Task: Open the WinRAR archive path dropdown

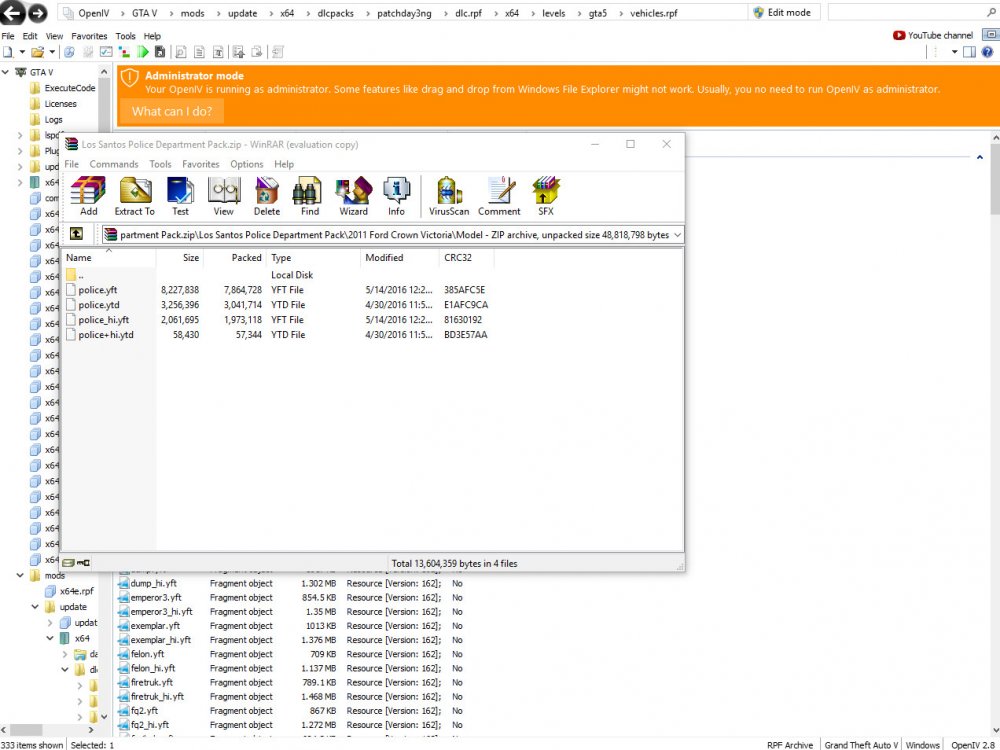Action: pos(678,234)
